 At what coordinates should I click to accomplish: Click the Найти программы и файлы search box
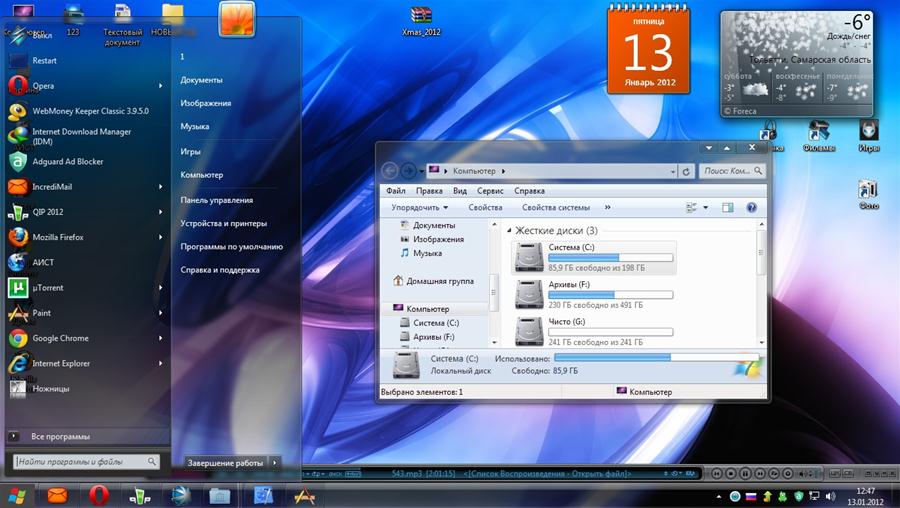point(82,462)
